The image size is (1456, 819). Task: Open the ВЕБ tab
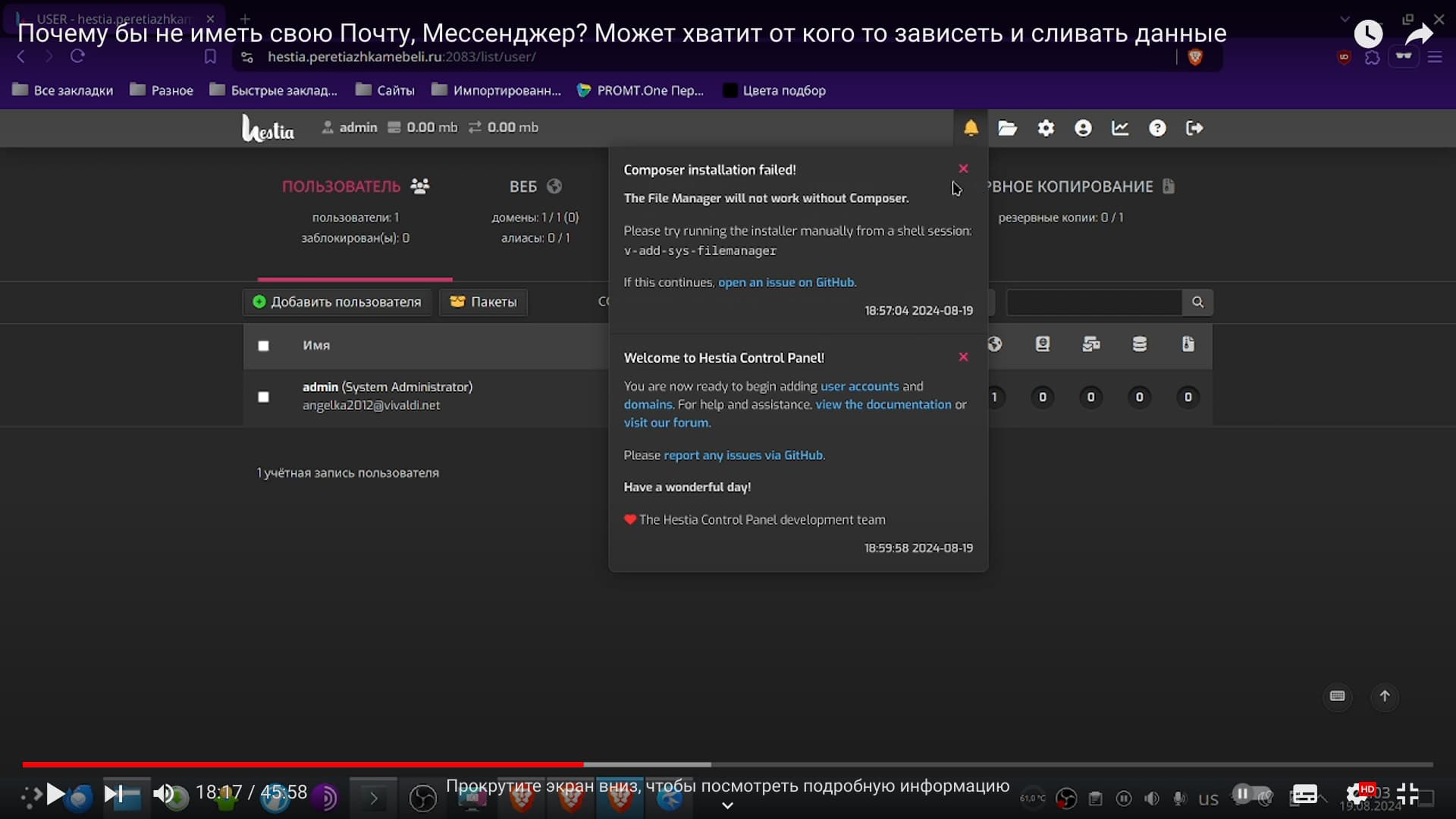[x=535, y=187]
